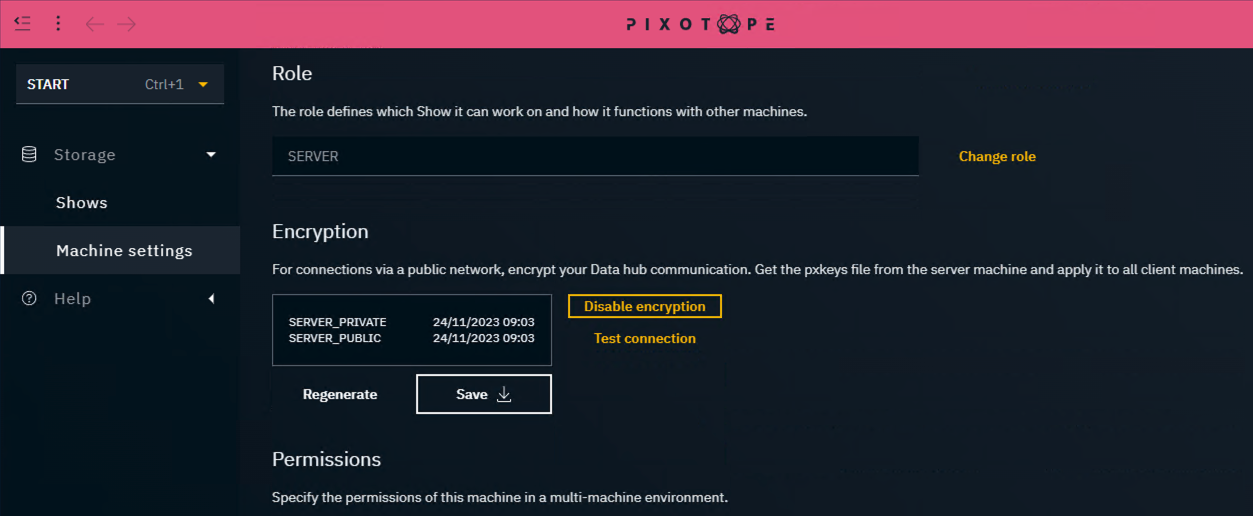Go back with the left arrow

(x=95, y=23)
